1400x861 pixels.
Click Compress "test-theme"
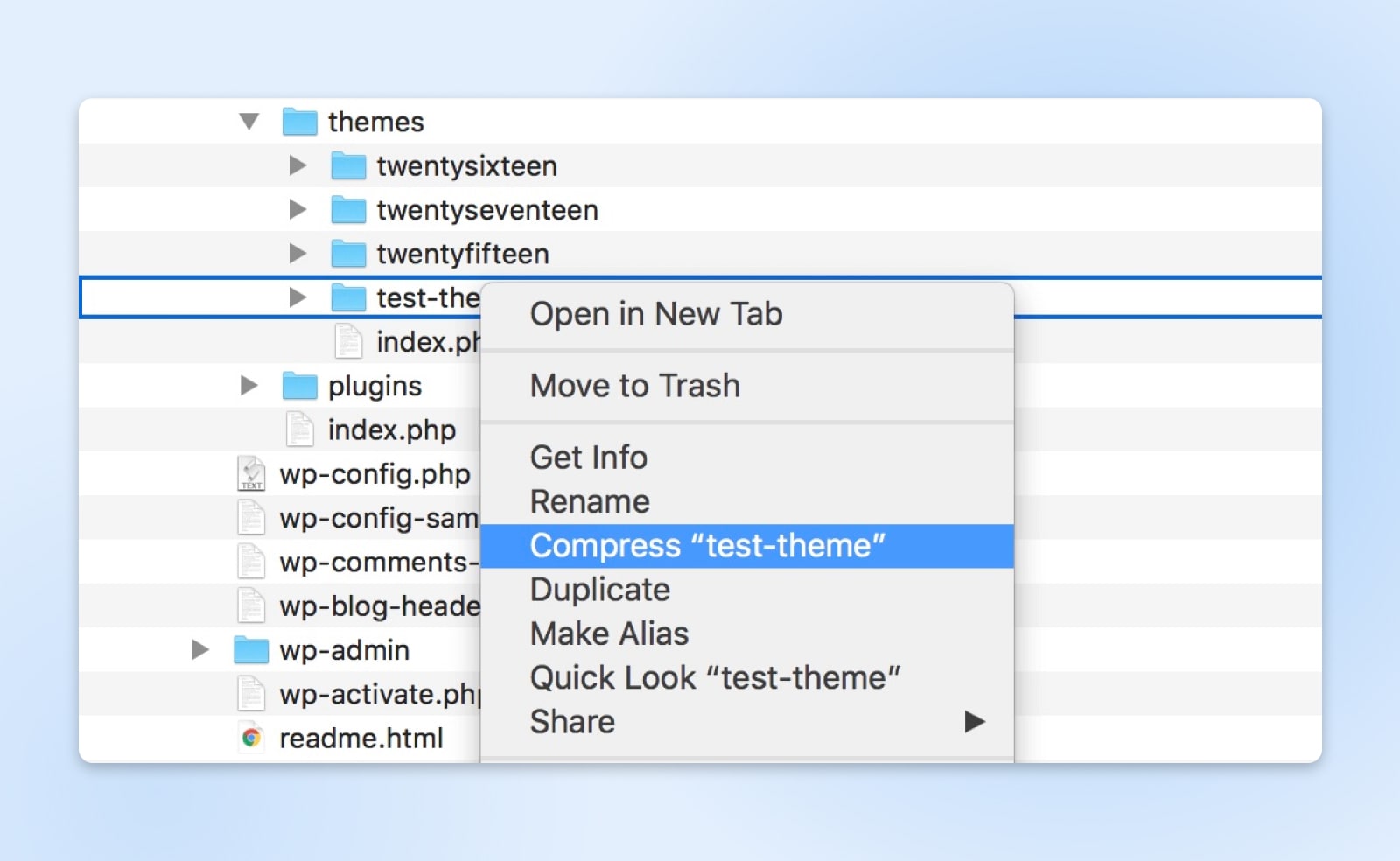709,544
